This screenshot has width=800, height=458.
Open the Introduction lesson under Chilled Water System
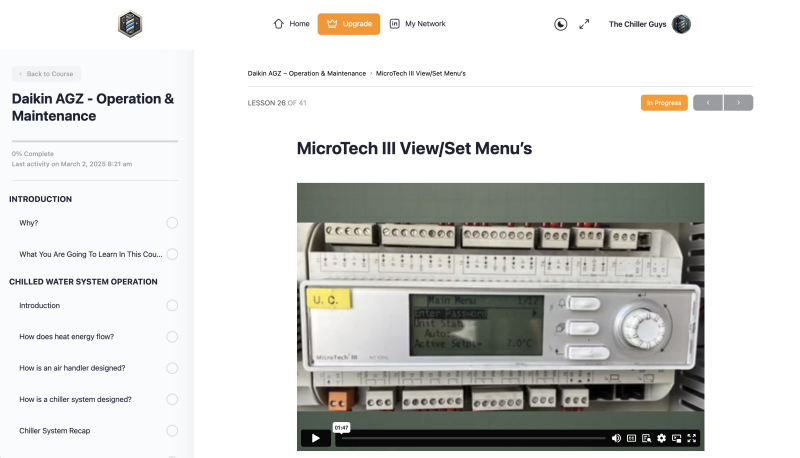pos(39,306)
